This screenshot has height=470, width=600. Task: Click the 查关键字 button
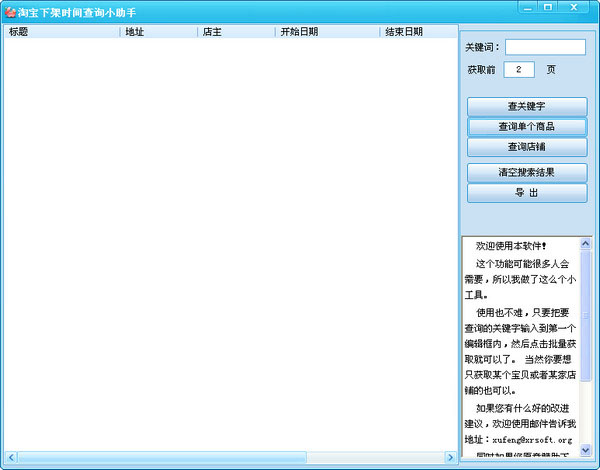[x=527, y=106]
